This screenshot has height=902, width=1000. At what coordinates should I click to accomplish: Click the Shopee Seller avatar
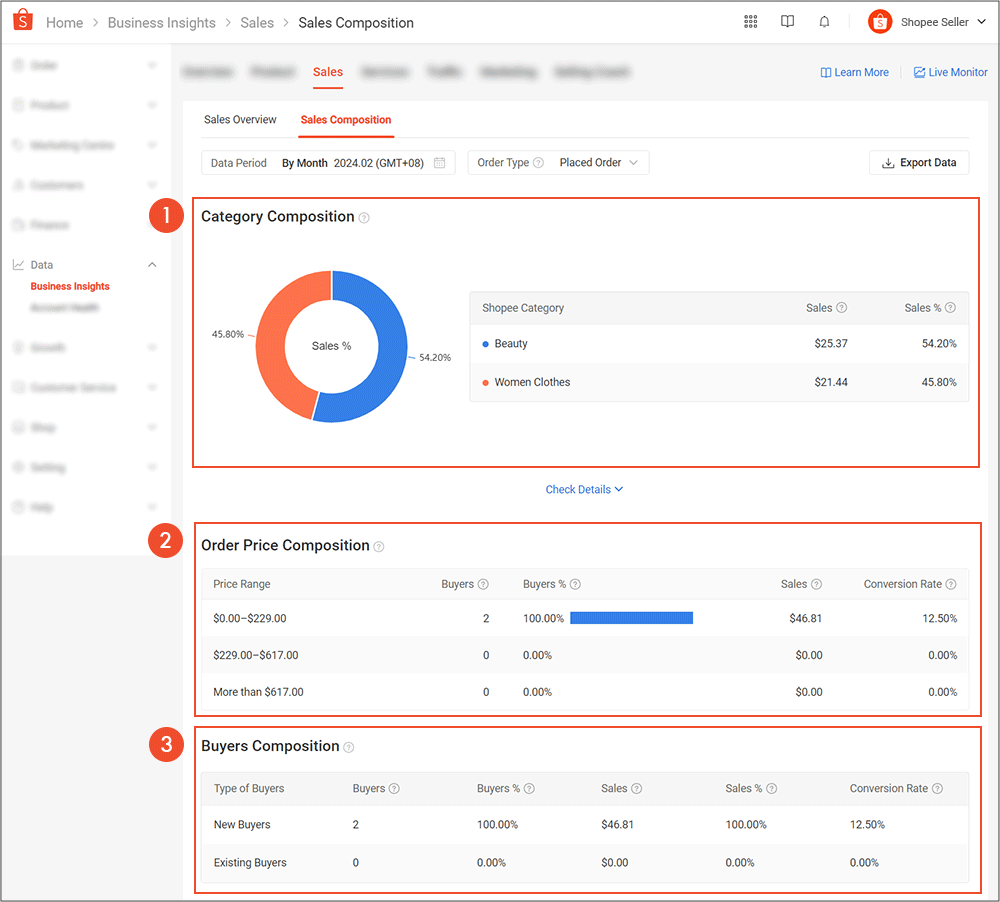click(880, 21)
